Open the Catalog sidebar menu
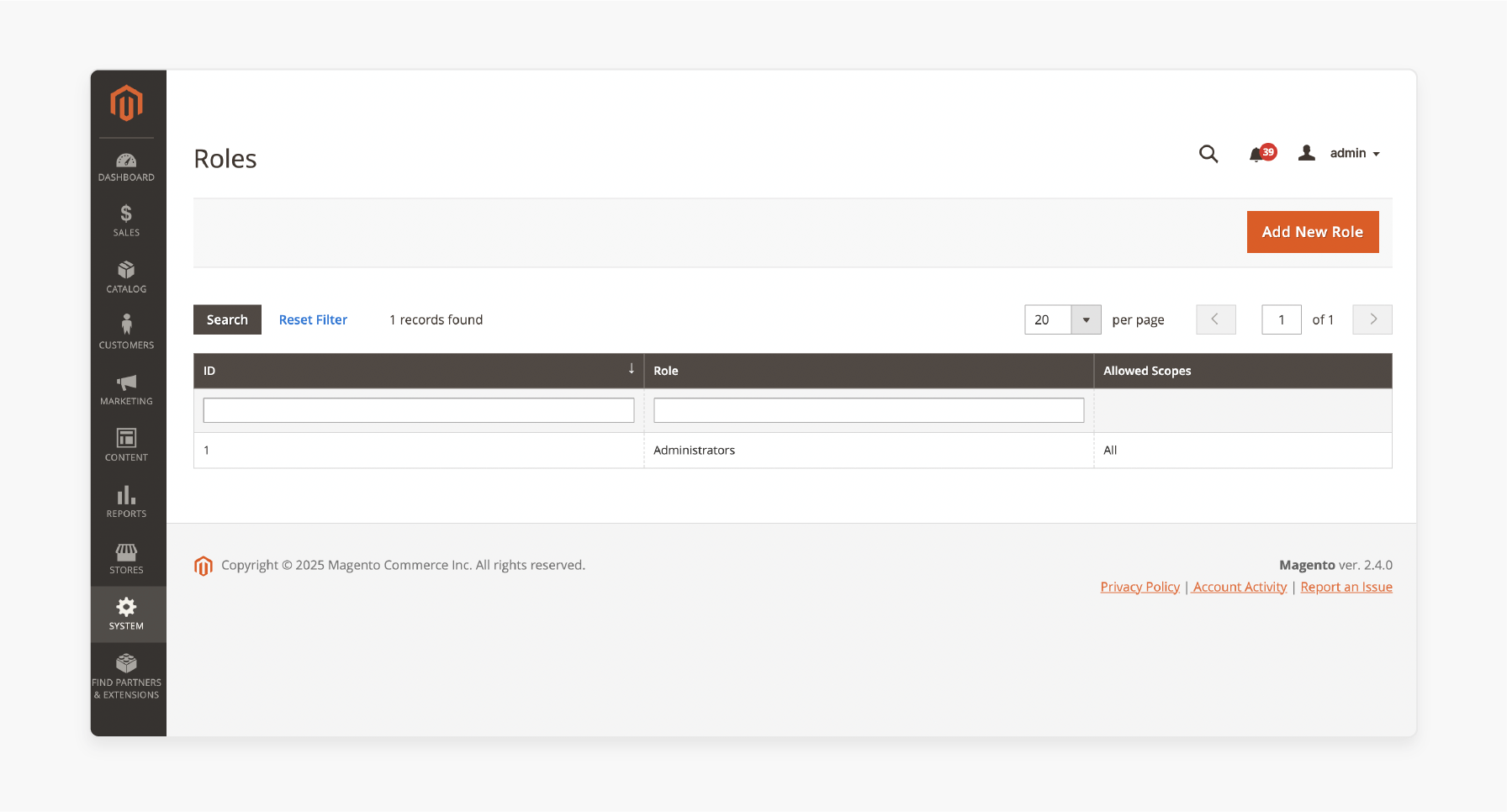Screen dimensions: 1507x812 [x=126, y=277]
